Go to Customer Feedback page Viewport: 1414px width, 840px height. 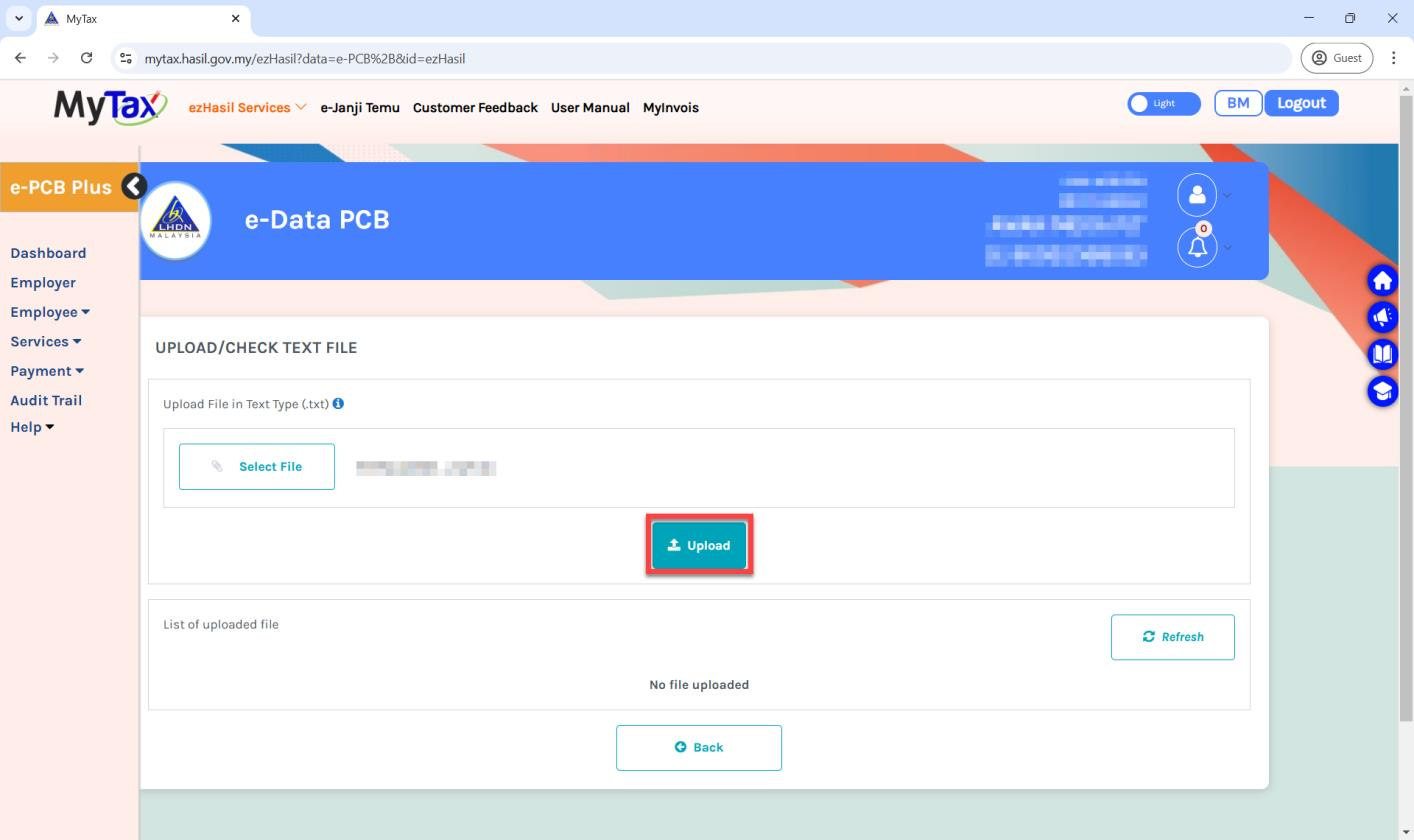coord(476,107)
